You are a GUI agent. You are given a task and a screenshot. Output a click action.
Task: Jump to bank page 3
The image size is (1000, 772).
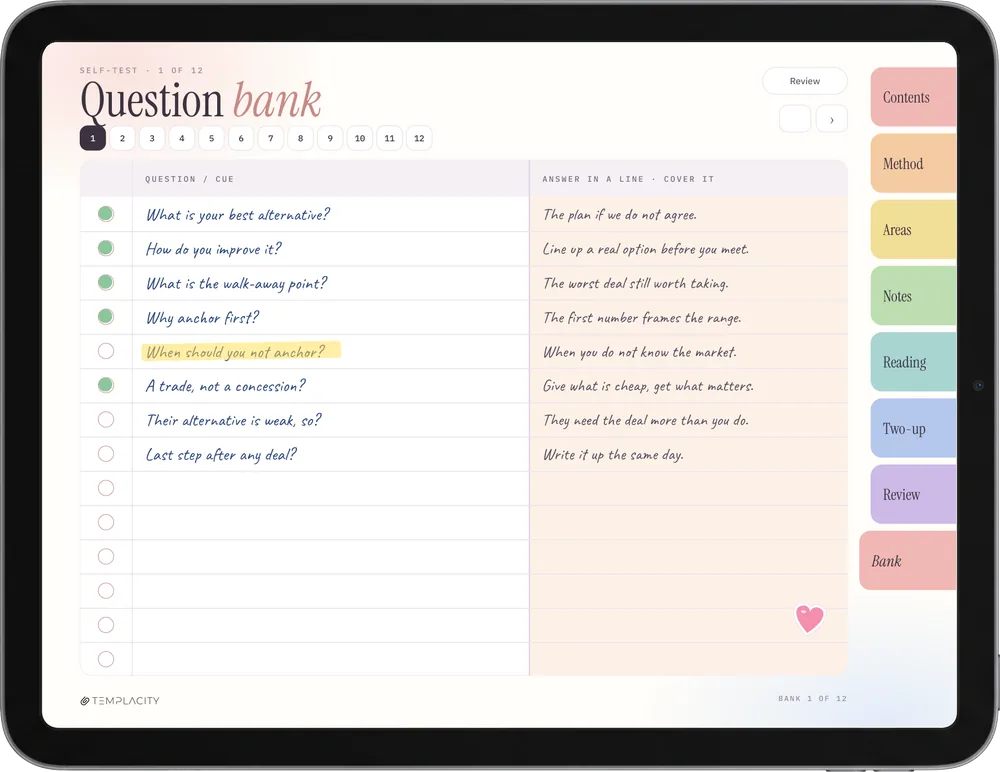coord(152,138)
